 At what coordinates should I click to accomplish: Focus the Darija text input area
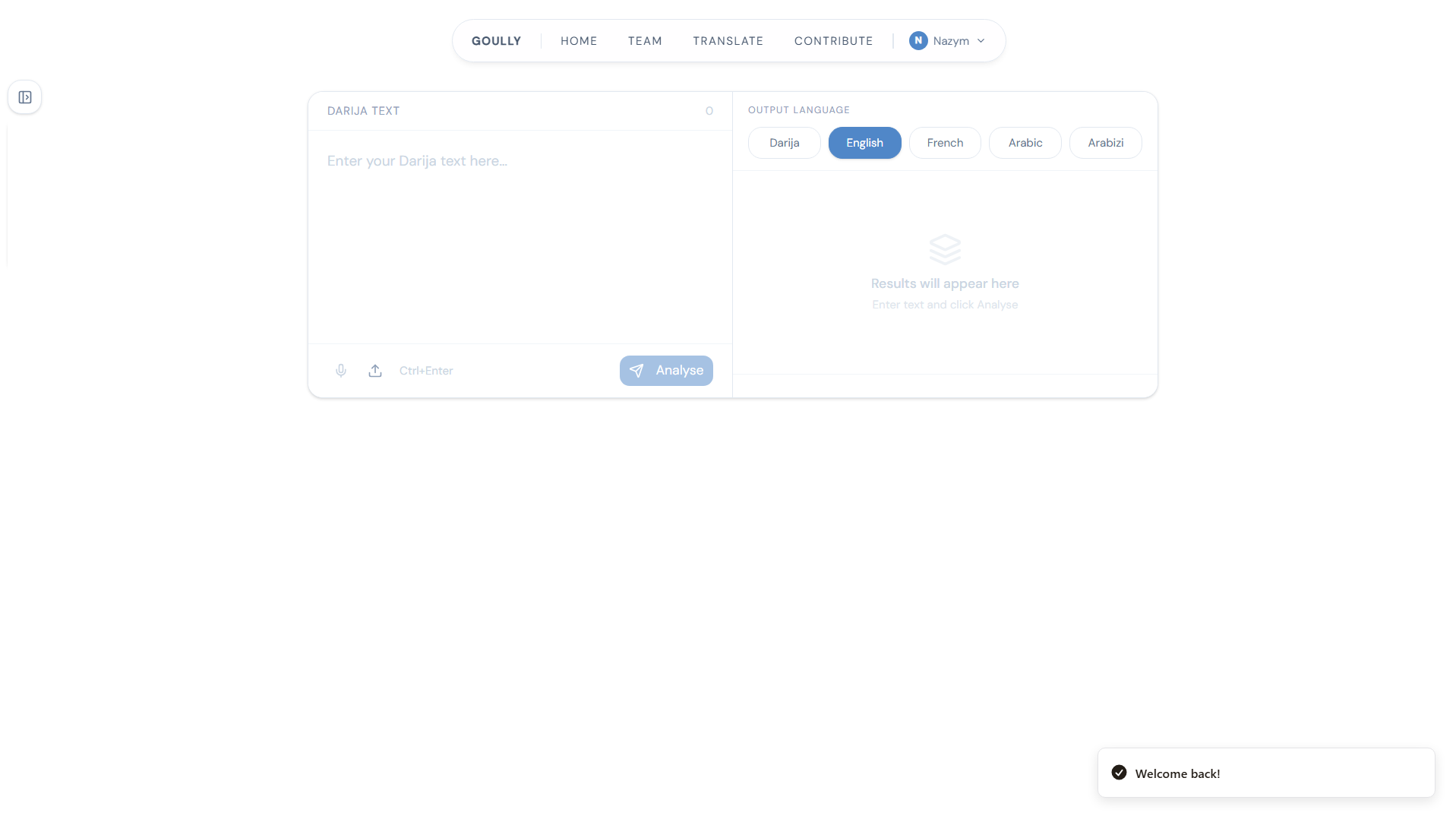click(x=520, y=237)
